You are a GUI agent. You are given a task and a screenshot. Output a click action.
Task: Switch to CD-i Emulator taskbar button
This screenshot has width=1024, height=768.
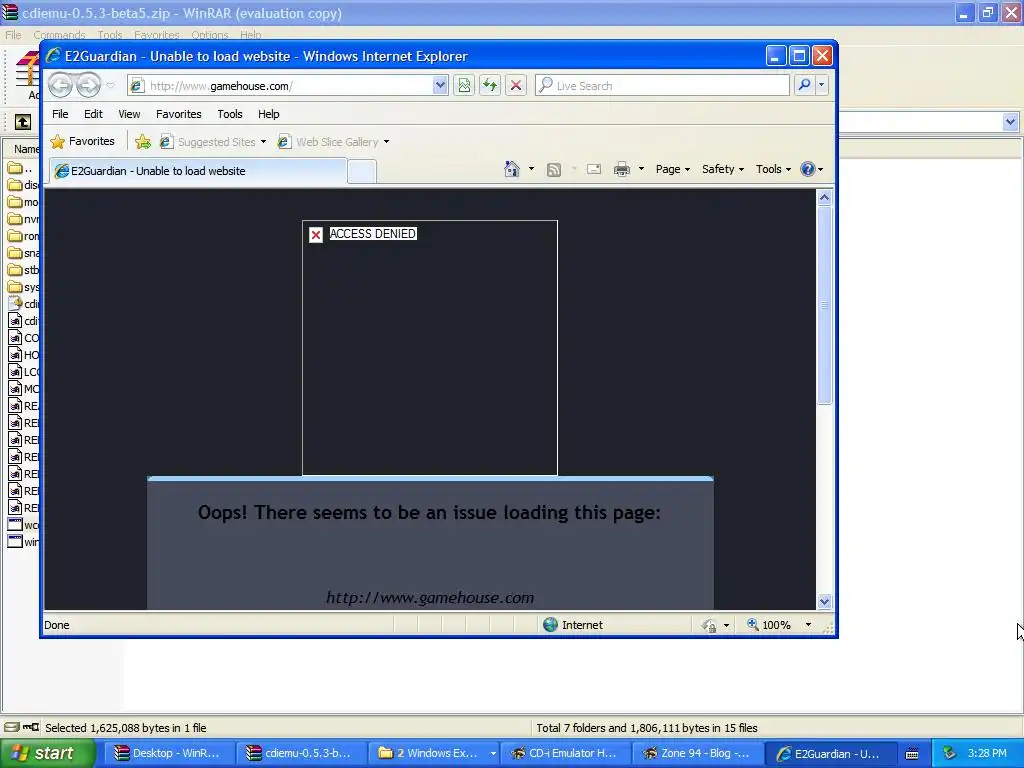click(564, 754)
